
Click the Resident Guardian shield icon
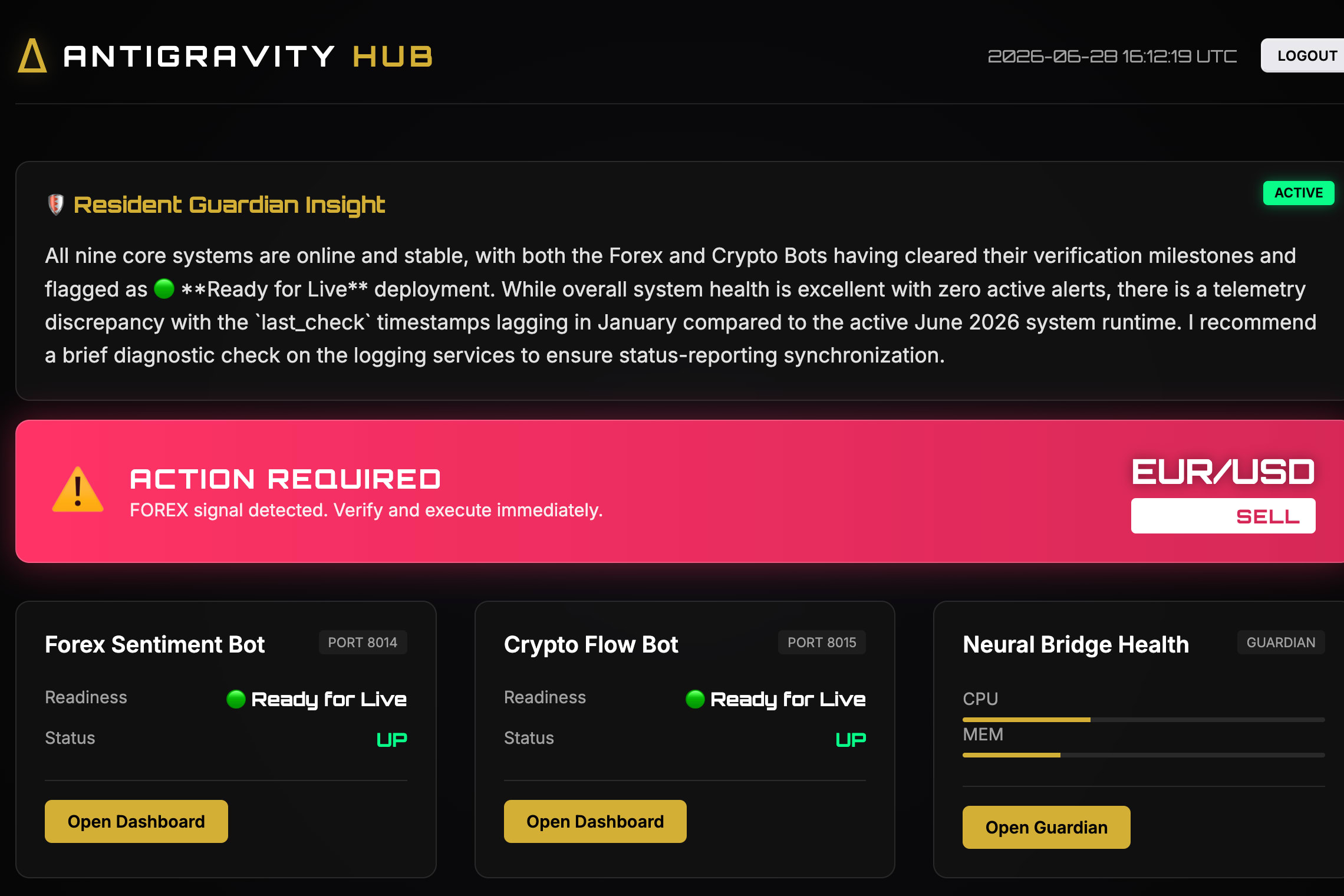tap(55, 205)
